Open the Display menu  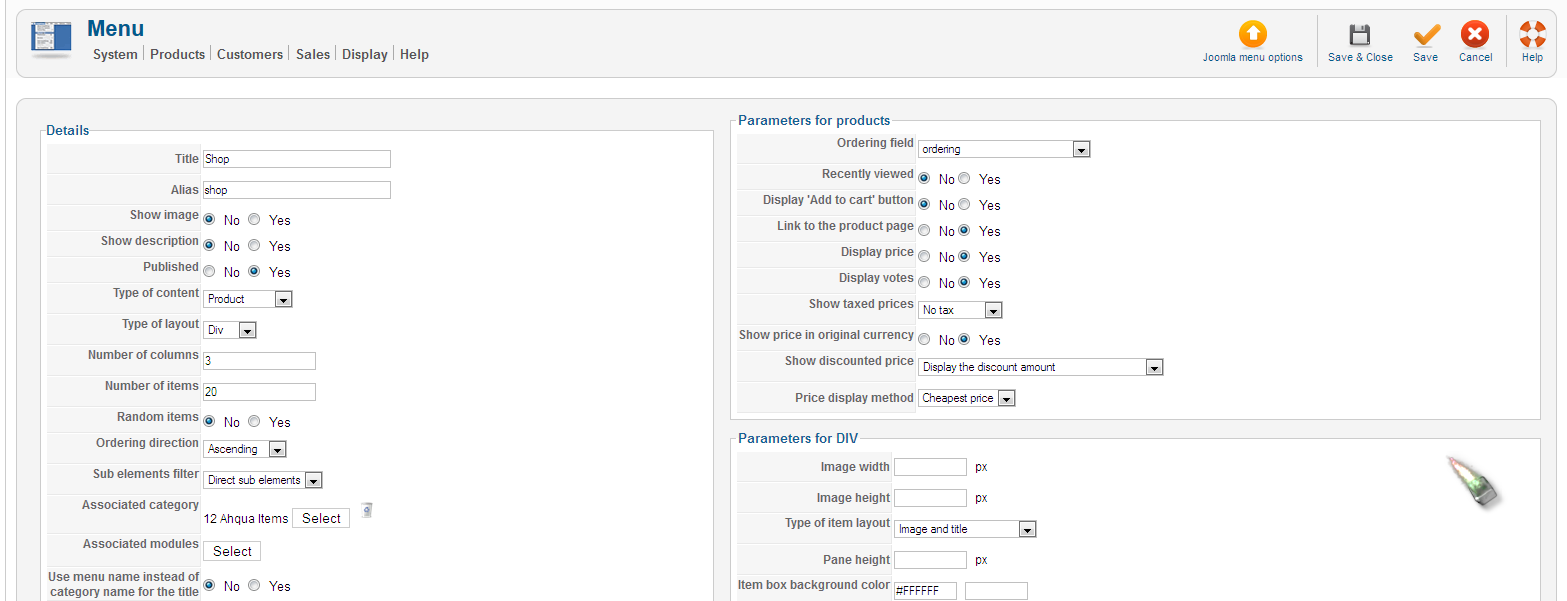click(x=364, y=55)
